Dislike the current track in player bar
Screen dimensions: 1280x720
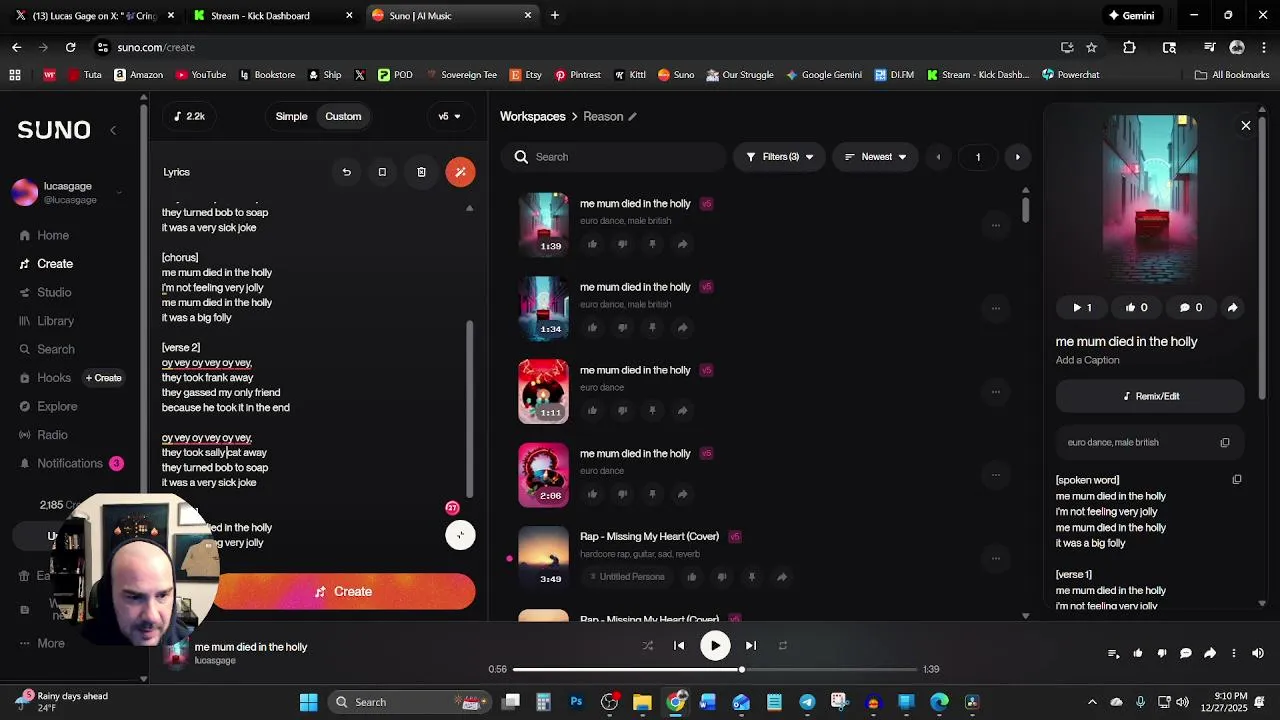pos(1161,654)
